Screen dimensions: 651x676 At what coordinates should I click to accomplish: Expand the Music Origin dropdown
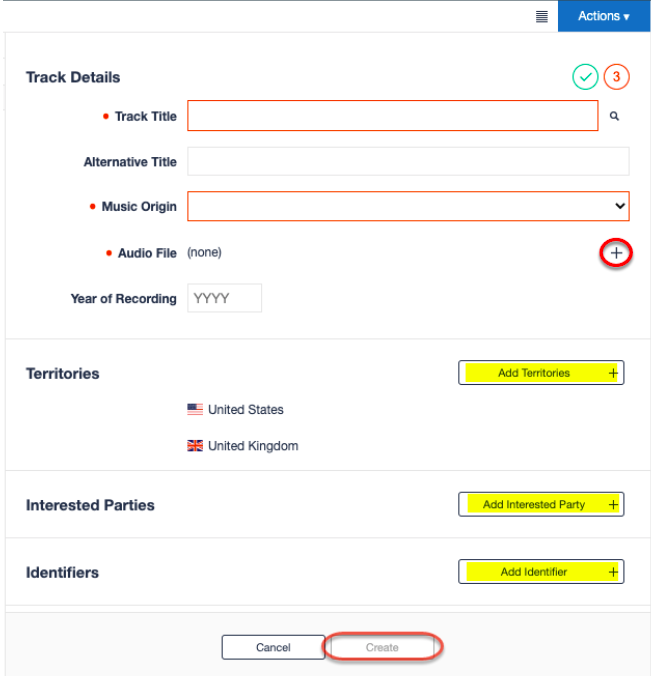click(408, 206)
